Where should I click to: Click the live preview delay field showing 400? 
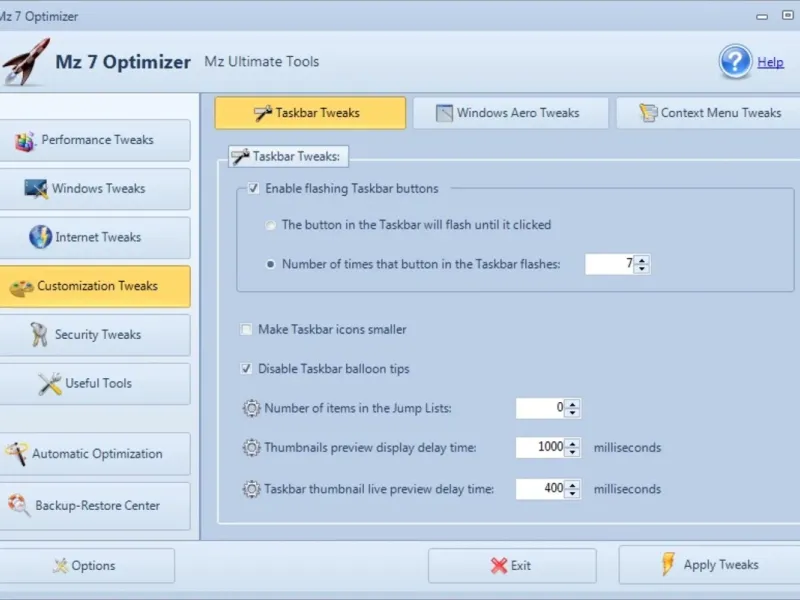coord(541,489)
